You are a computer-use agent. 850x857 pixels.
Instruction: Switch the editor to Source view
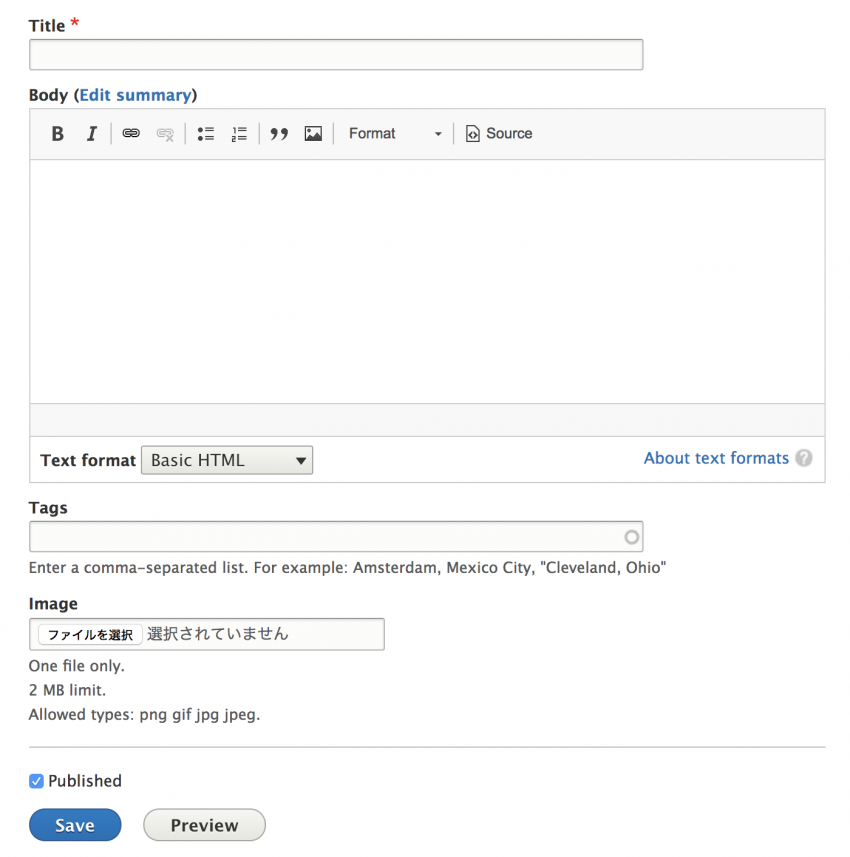(x=499, y=134)
